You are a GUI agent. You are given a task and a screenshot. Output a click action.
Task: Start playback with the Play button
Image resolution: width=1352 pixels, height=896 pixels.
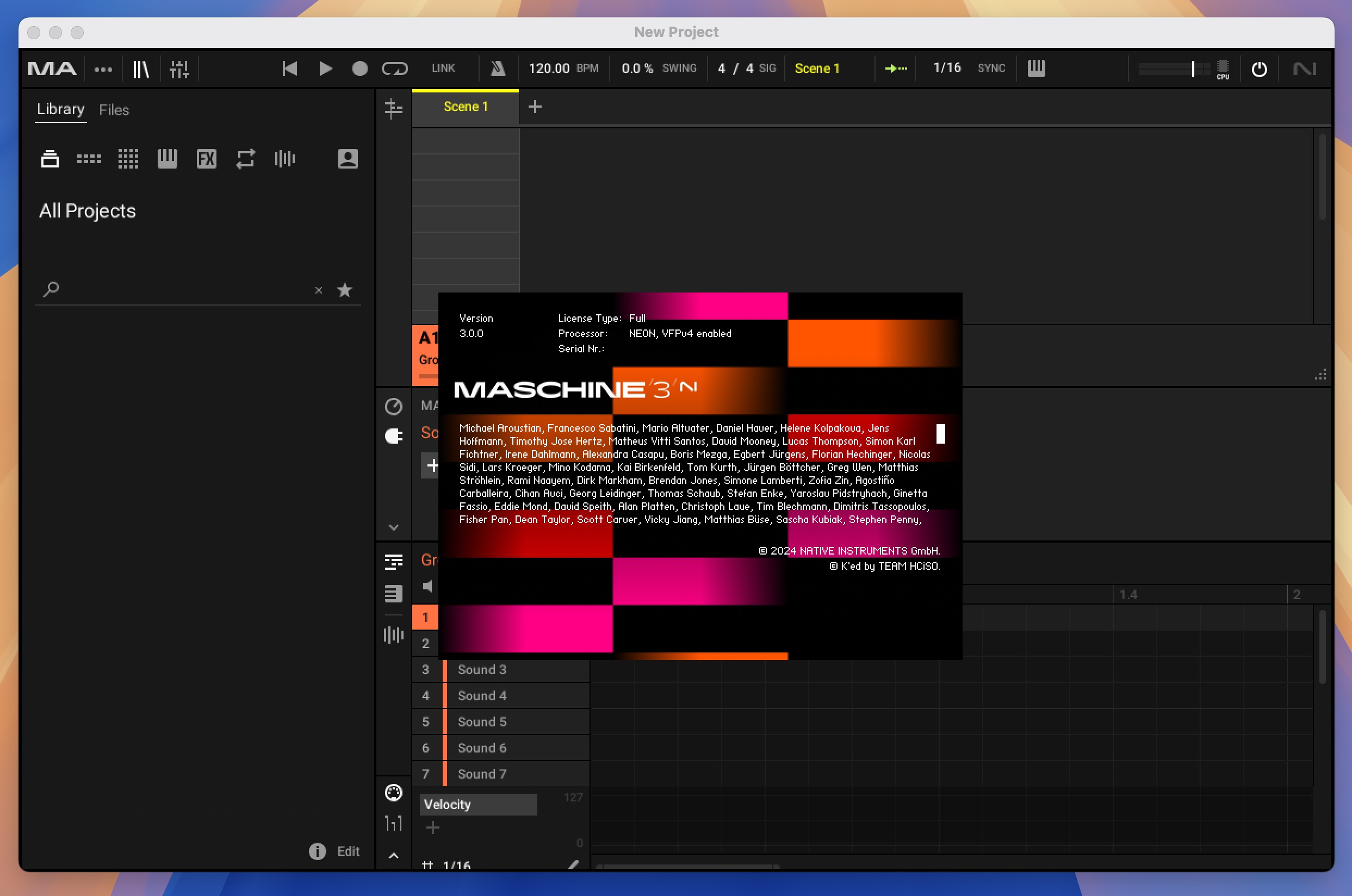click(326, 69)
